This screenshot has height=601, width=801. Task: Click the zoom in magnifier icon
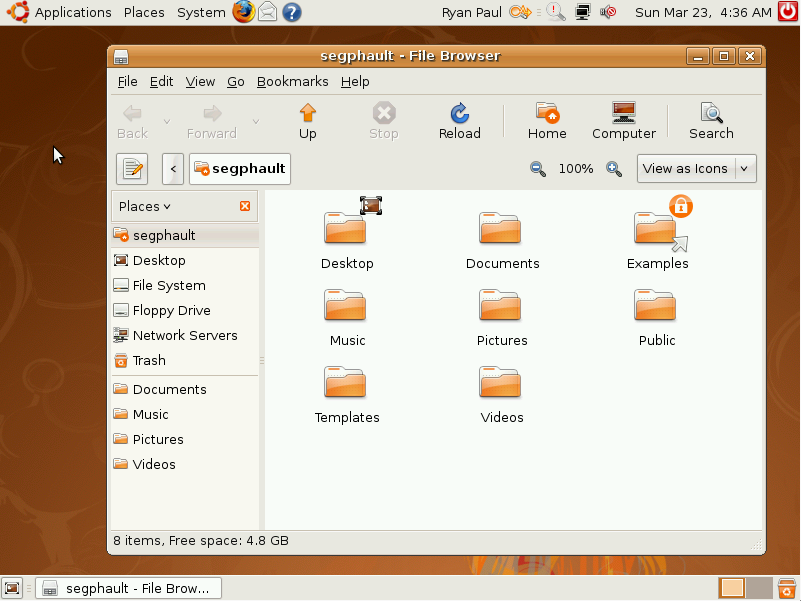[614, 169]
